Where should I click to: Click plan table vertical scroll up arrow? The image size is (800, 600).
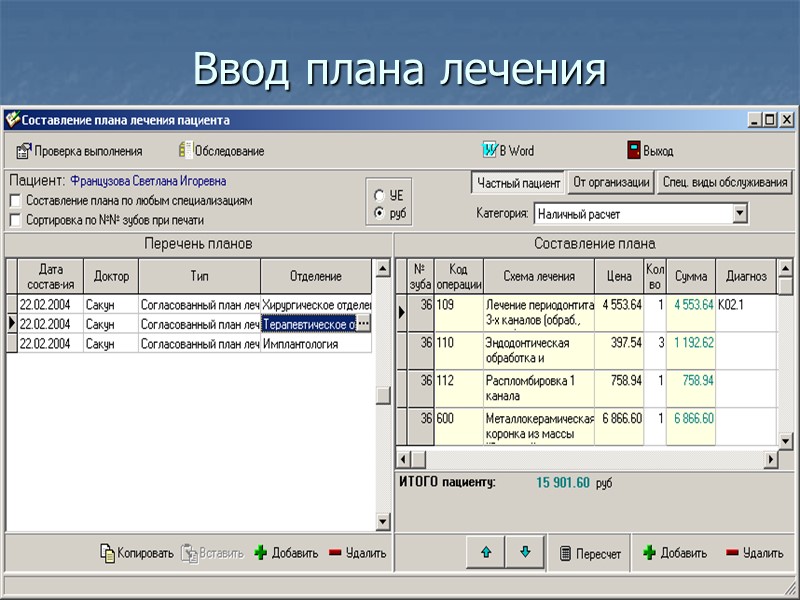(x=786, y=268)
